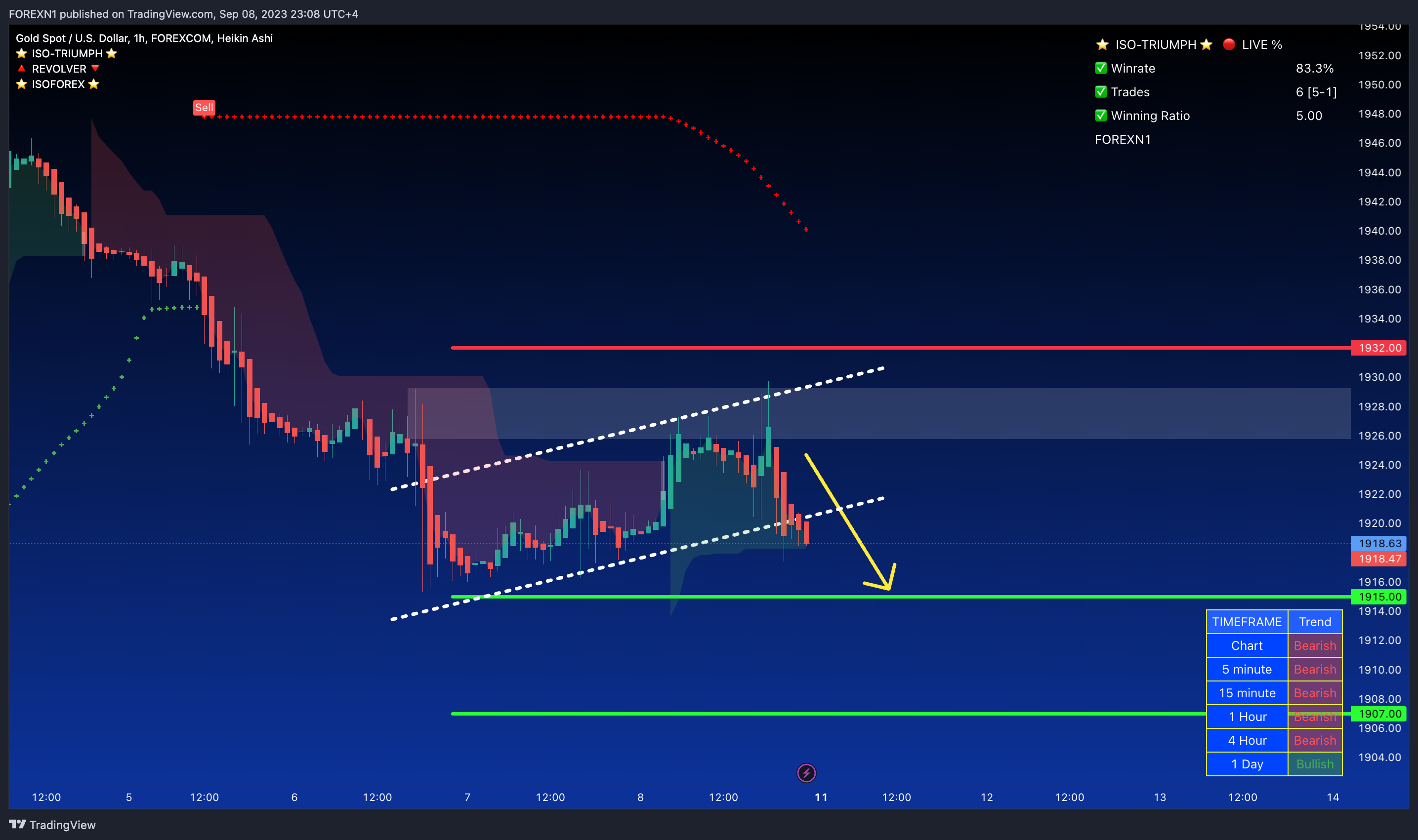
Task: Click the 15 minute timeframe cell
Action: pyautogui.click(x=1247, y=693)
